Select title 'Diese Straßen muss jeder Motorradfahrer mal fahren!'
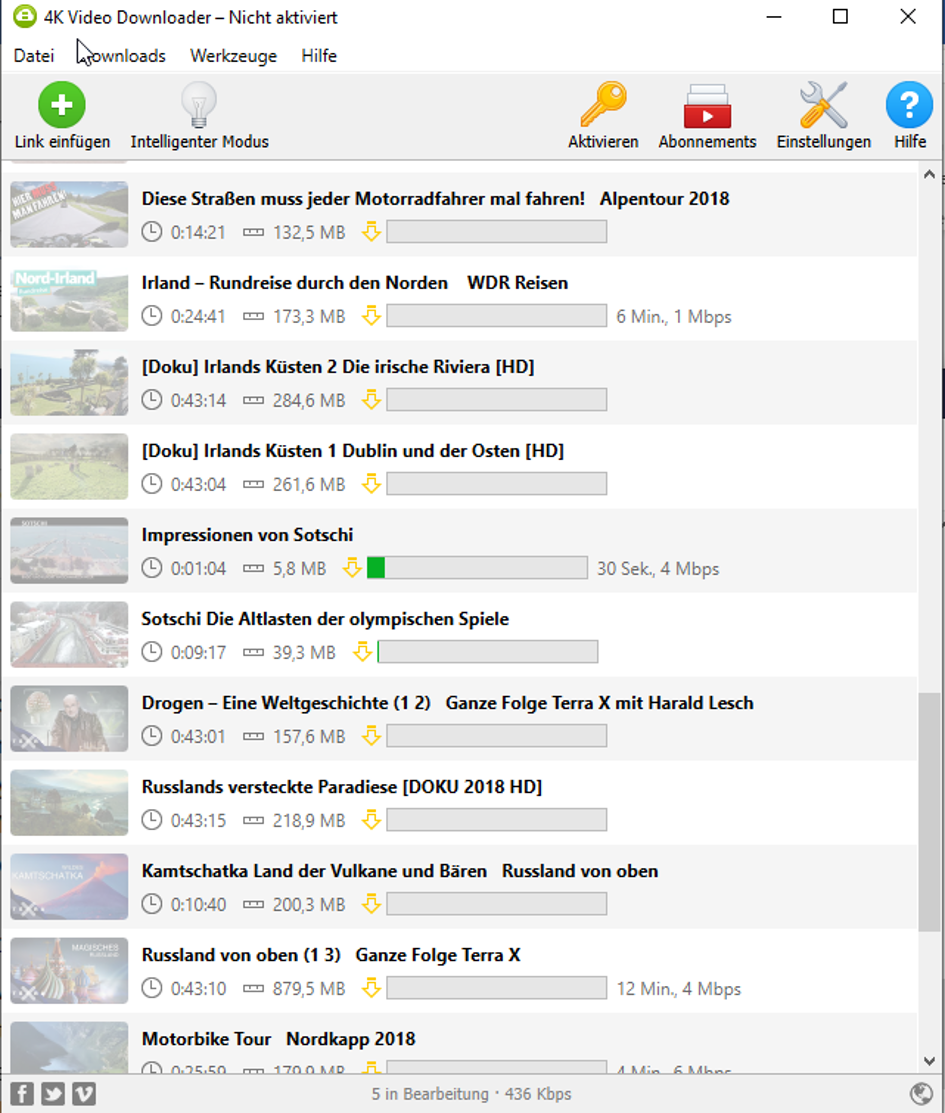This screenshot has width=945, height=1113. point(363,199)
